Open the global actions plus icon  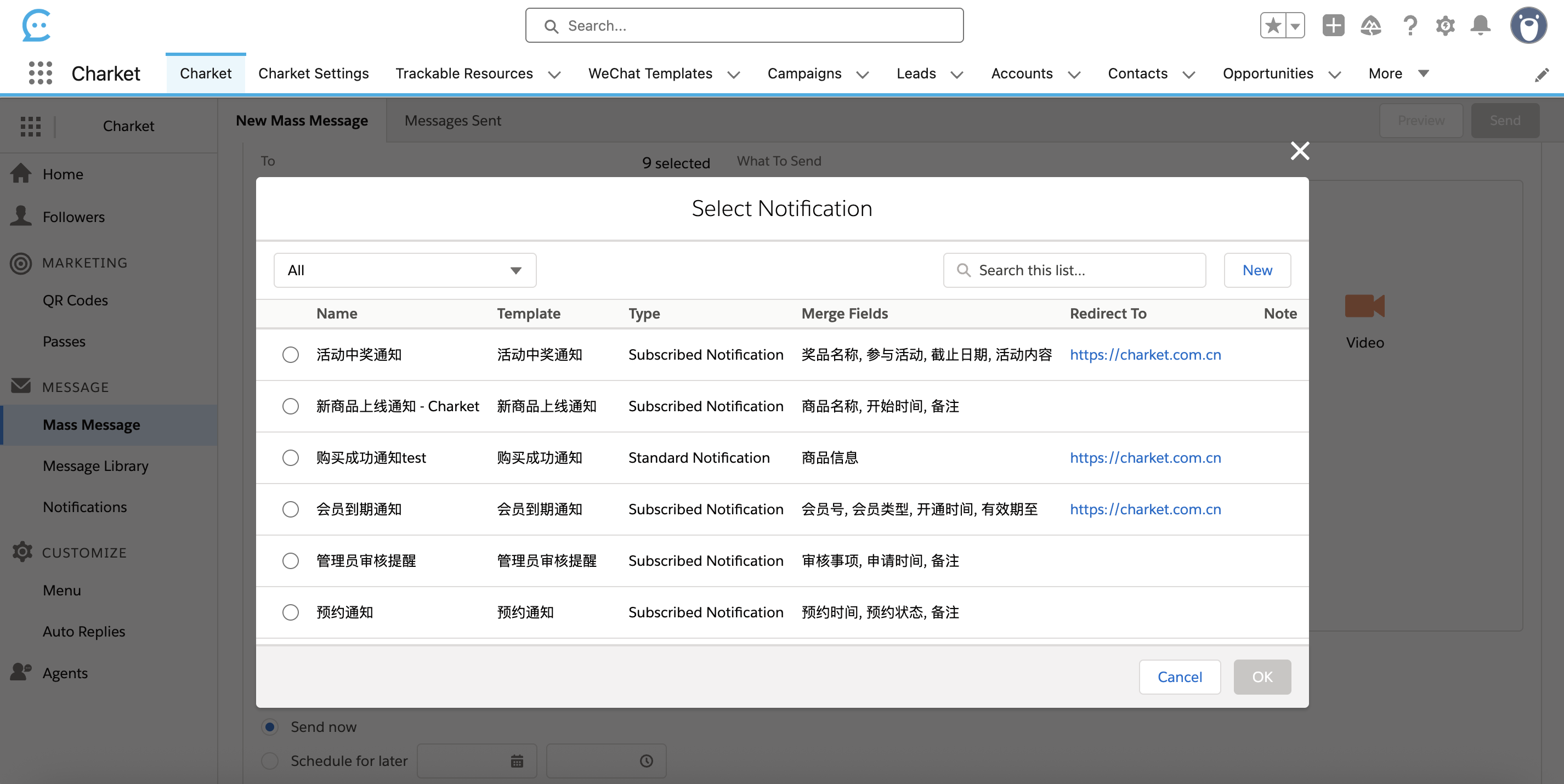[x=1333, y=25]
